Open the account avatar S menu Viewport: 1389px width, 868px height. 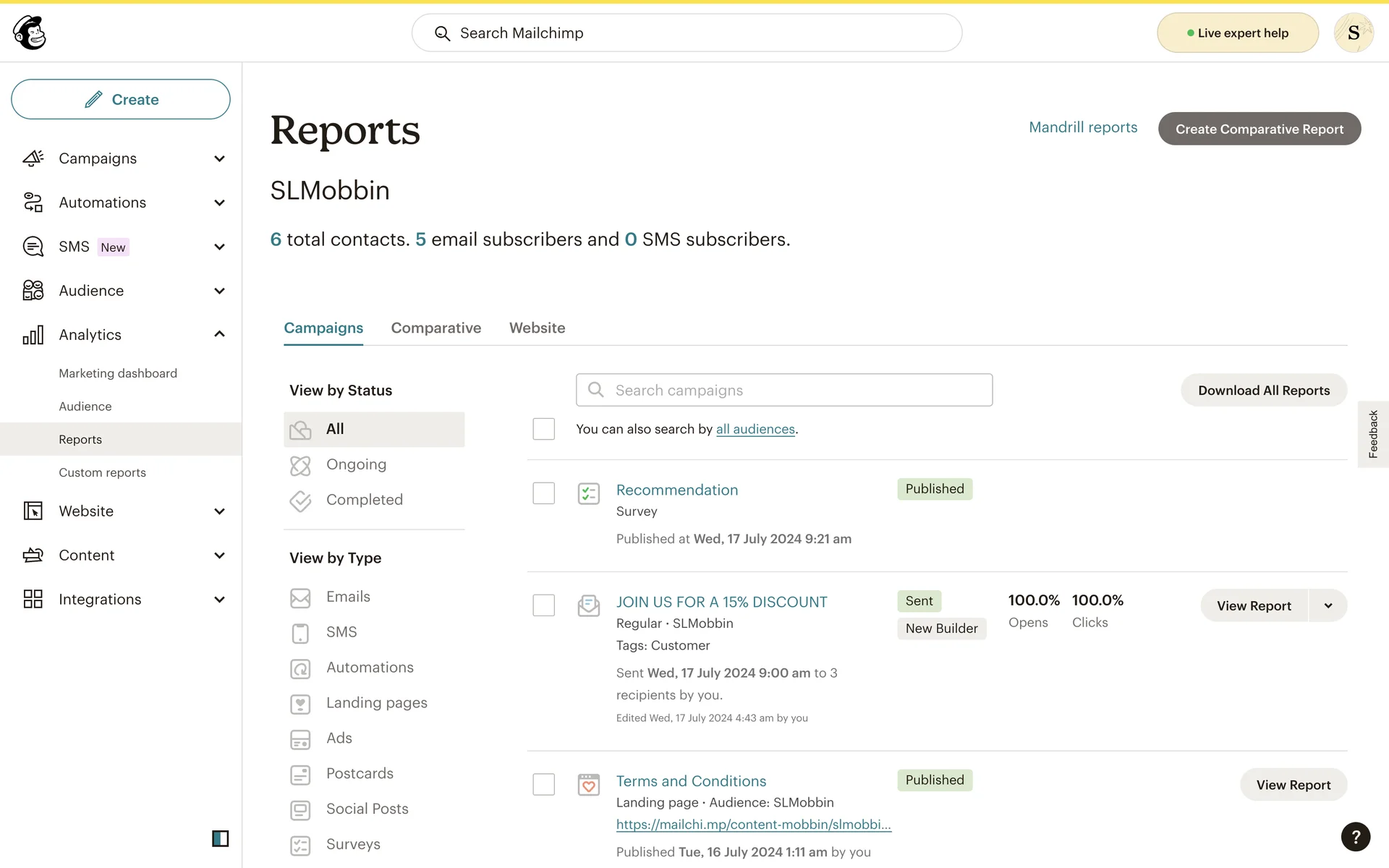(x=1353, y=33)
